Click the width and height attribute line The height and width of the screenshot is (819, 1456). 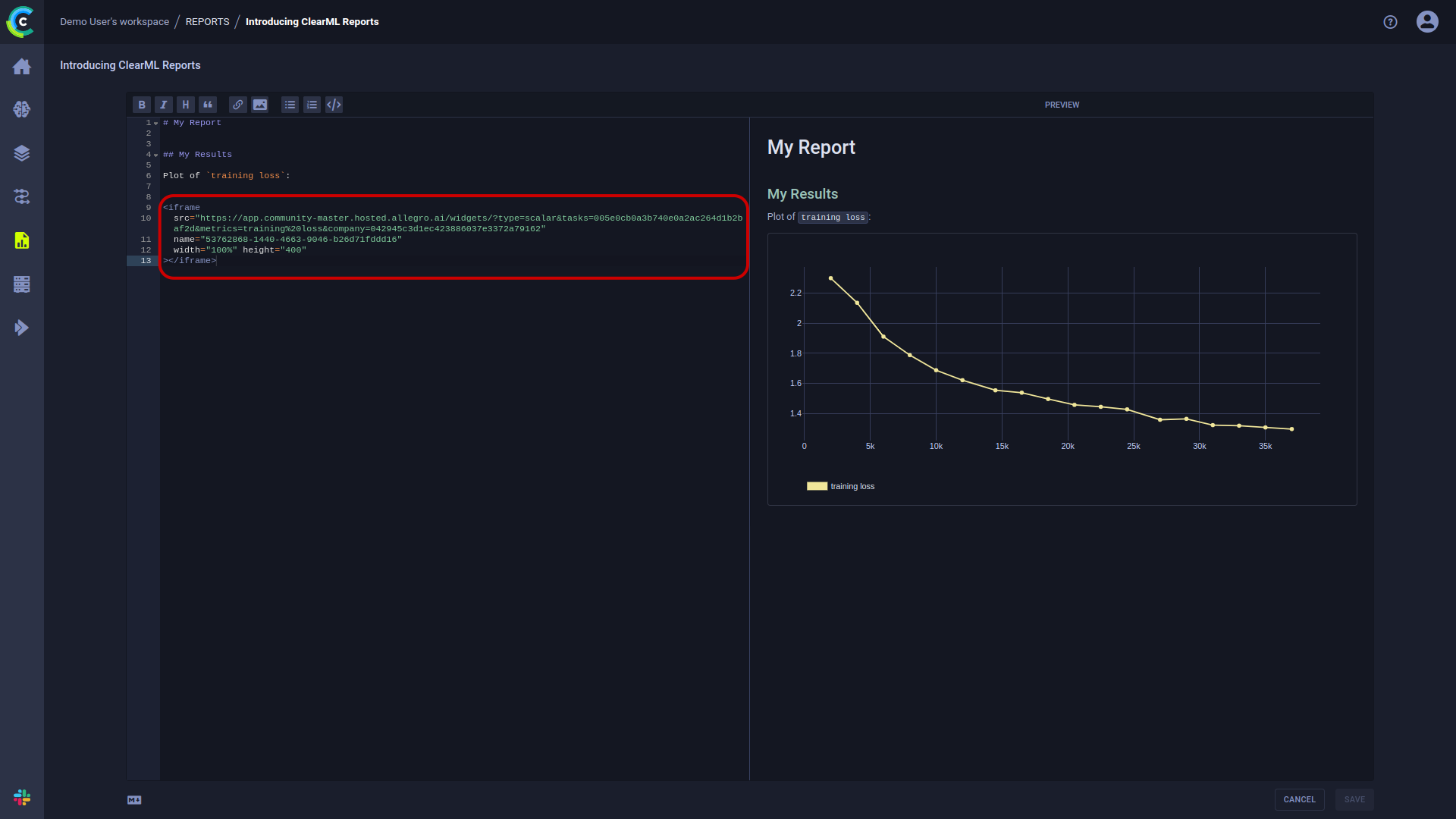tap(240, 250)
